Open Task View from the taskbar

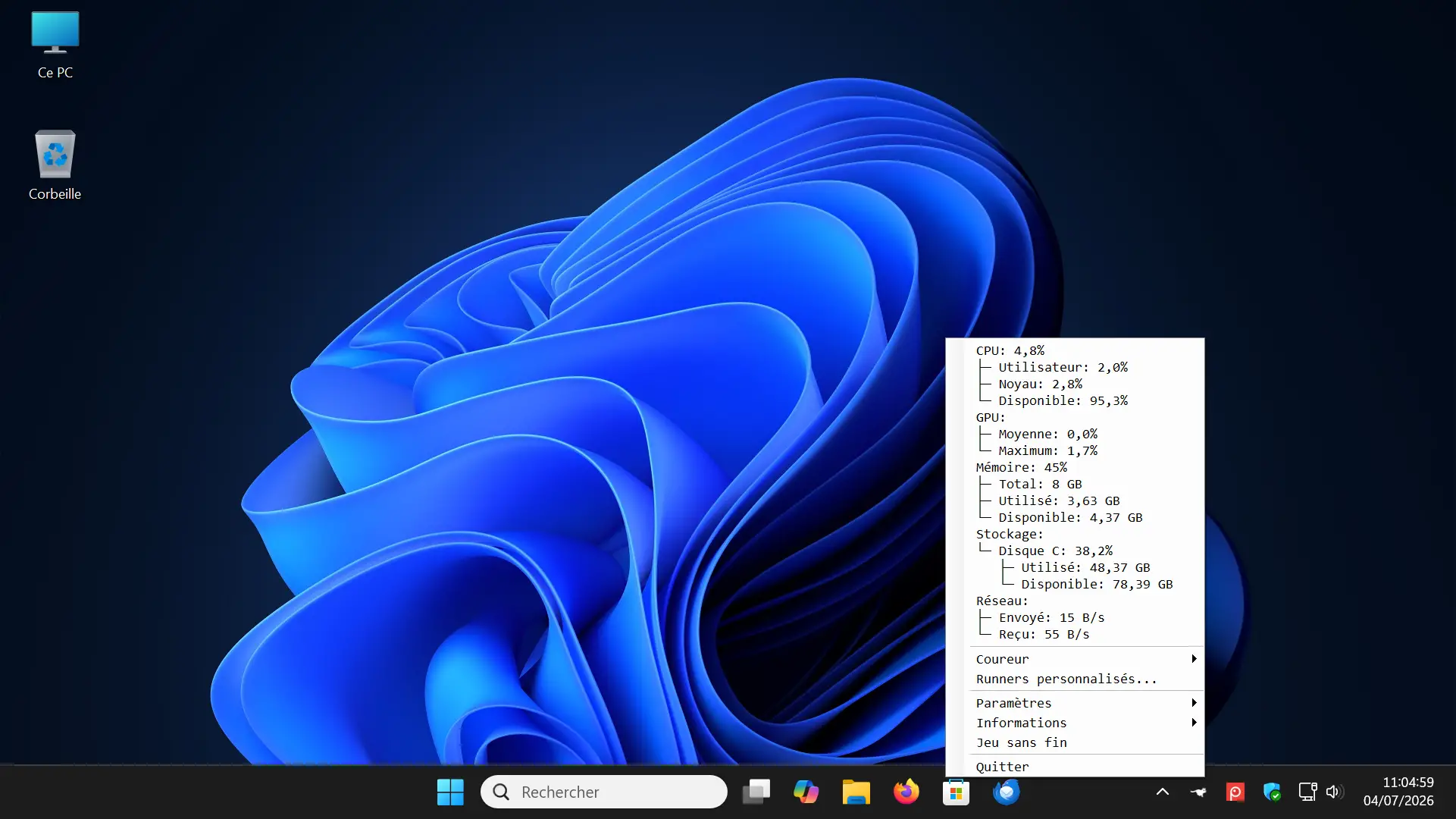click(756, 792)
